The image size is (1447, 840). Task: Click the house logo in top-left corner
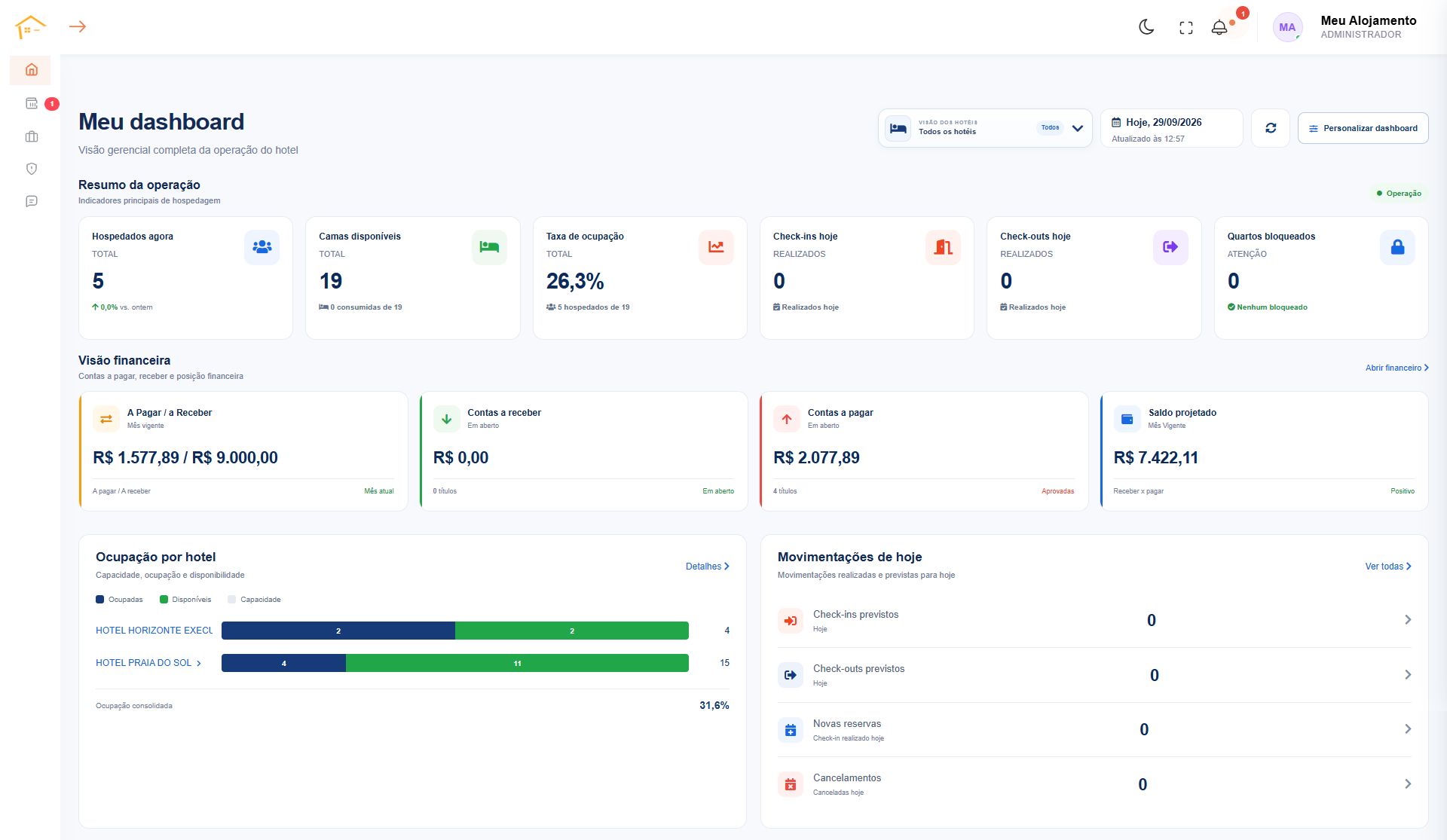click(x=30, y=27)
